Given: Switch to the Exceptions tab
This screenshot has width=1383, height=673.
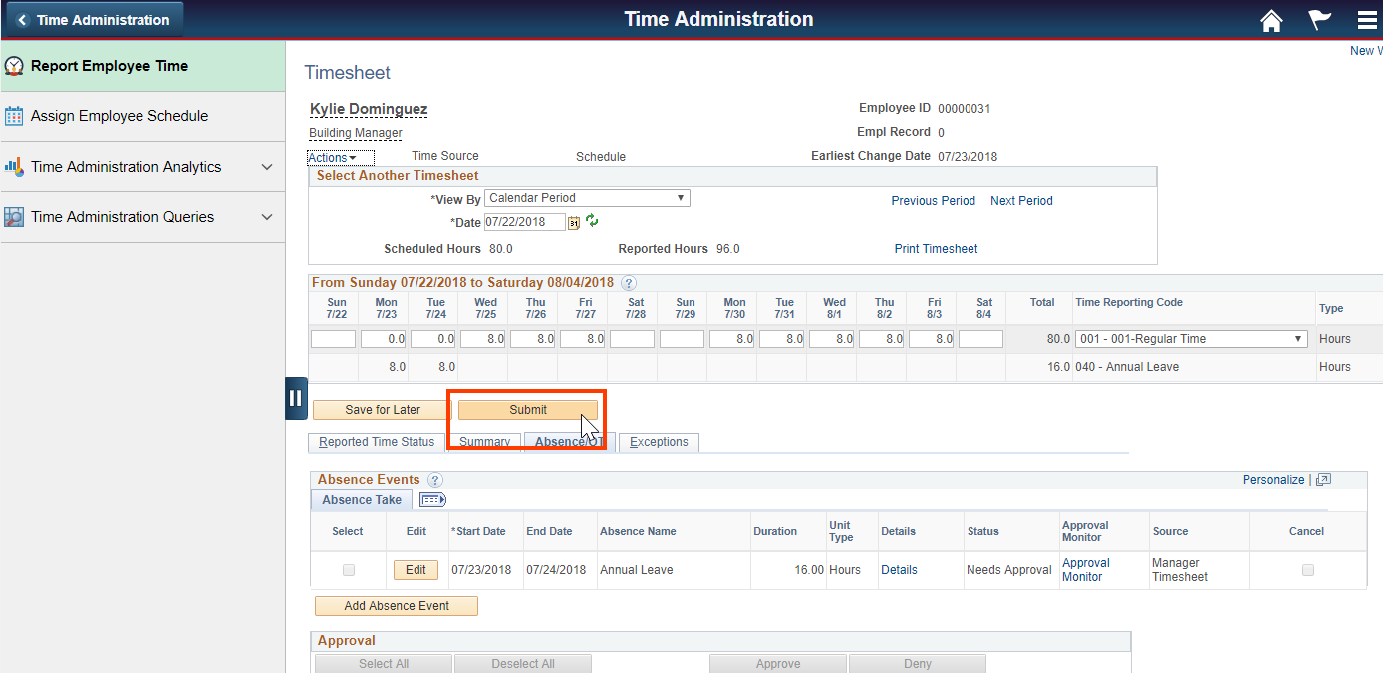Looking at the screenshot, I should pyautogui.click(x=658, y=442).
